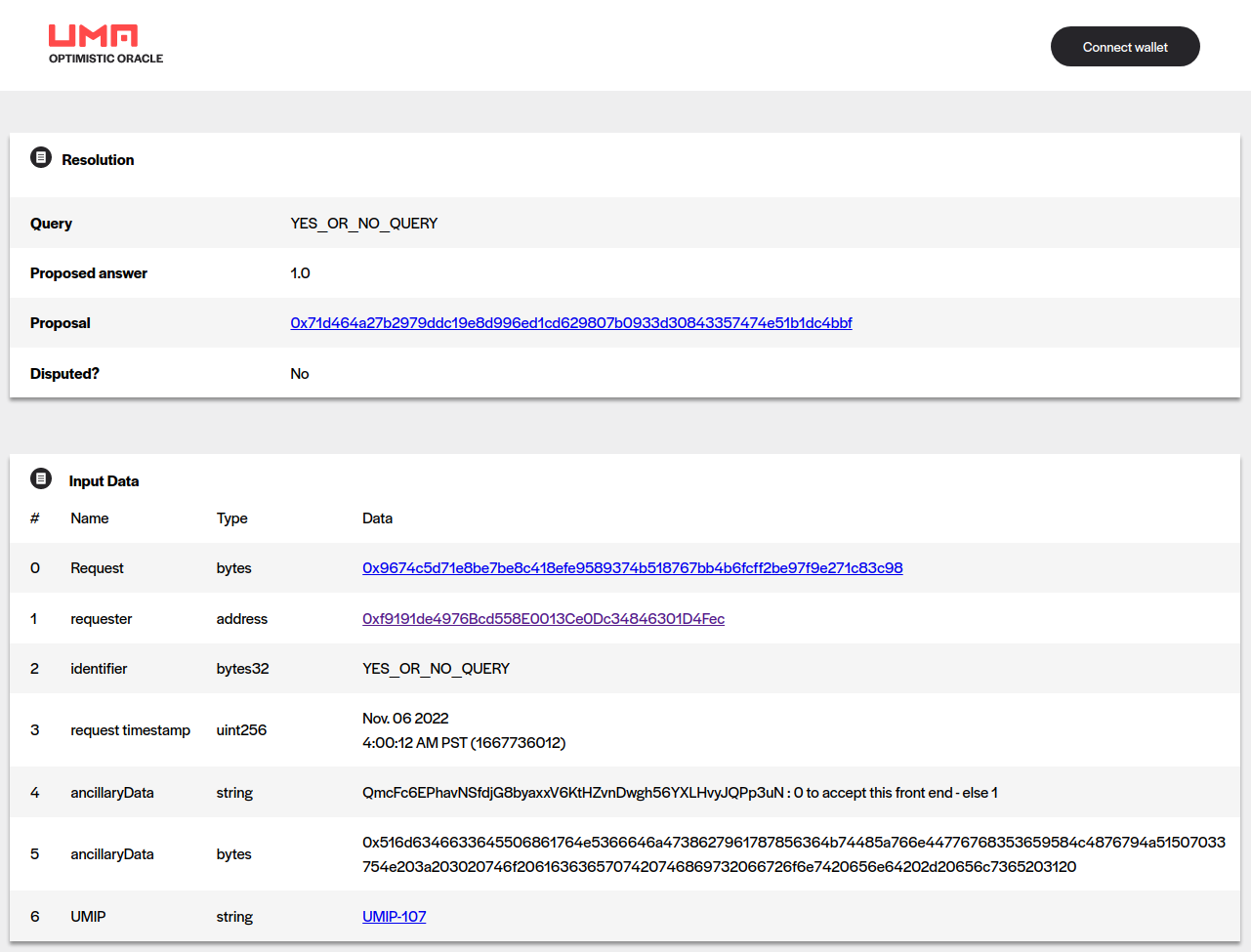
Task: Select the Input Data heading text
Action: click(104, 481)
